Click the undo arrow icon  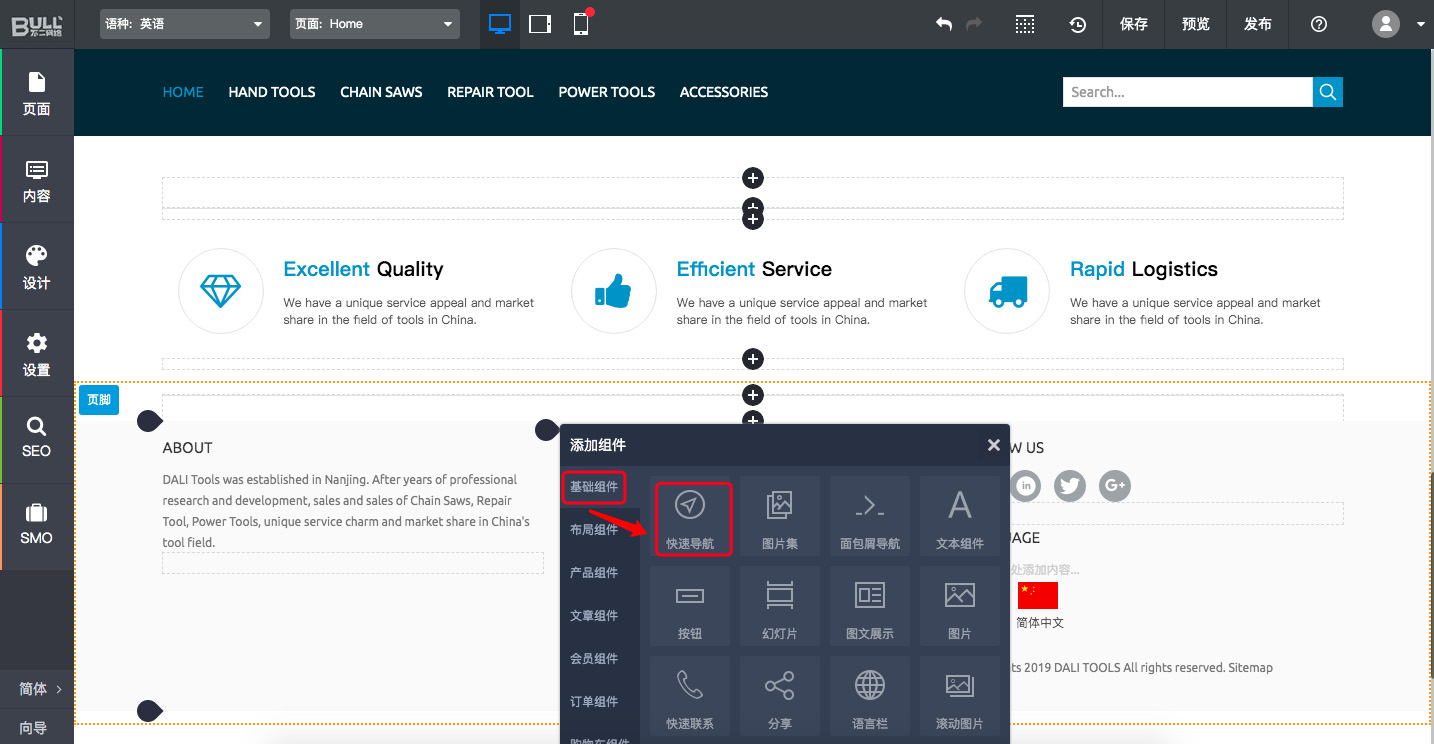943,24
